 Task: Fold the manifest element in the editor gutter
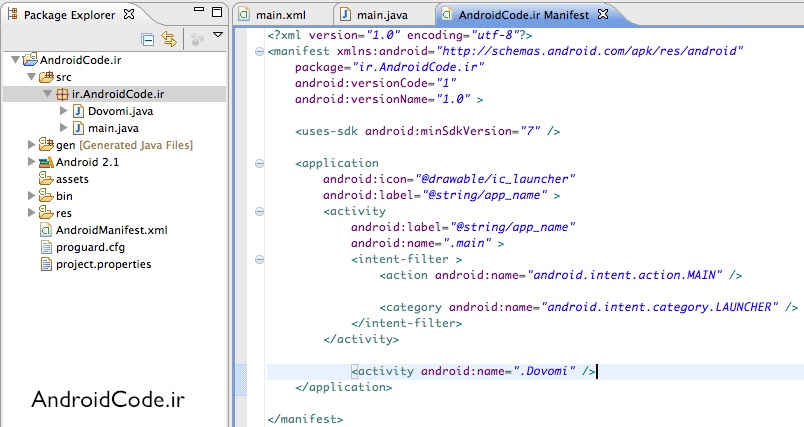click(x=260, y=50)
